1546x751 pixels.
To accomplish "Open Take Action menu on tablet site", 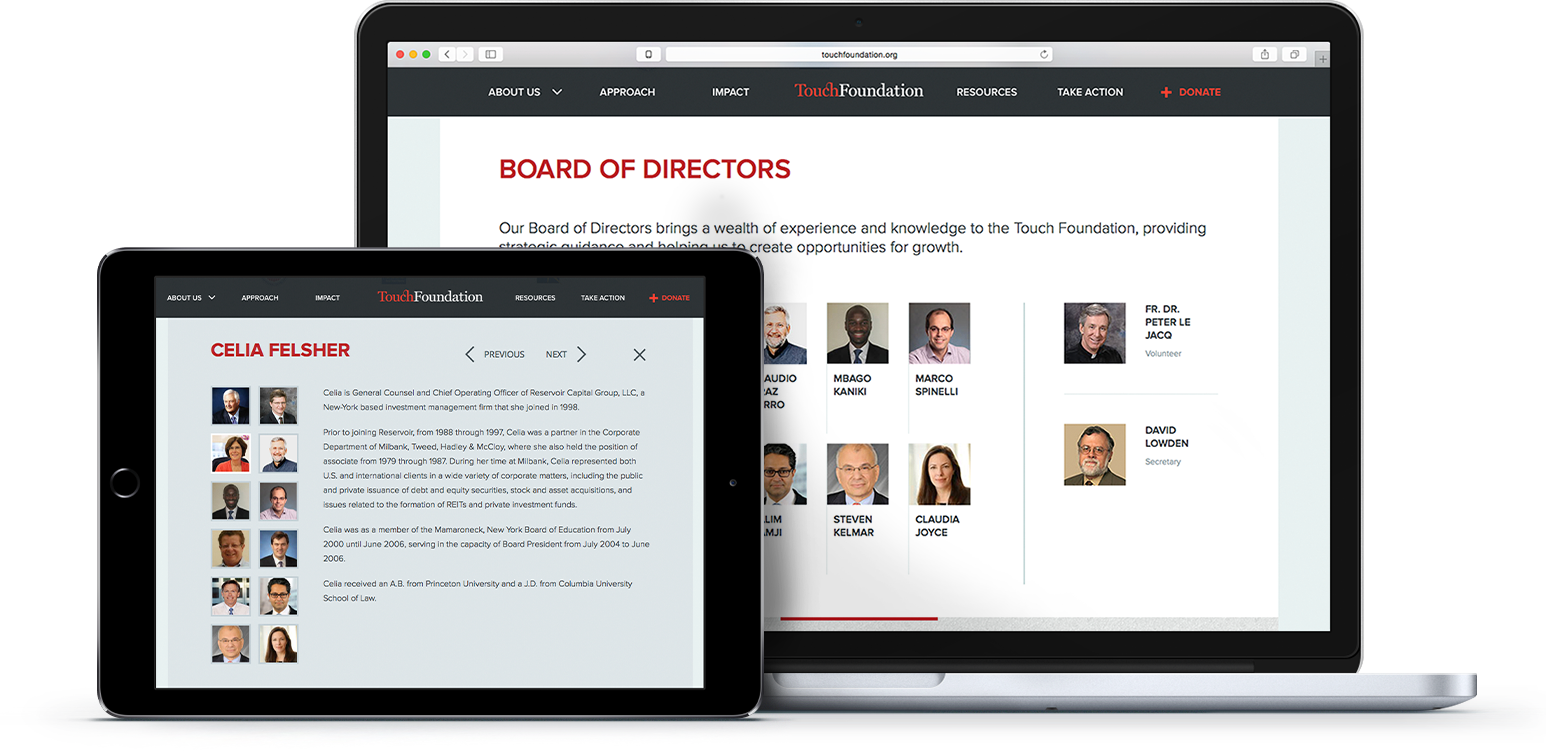I will [603, 298].
